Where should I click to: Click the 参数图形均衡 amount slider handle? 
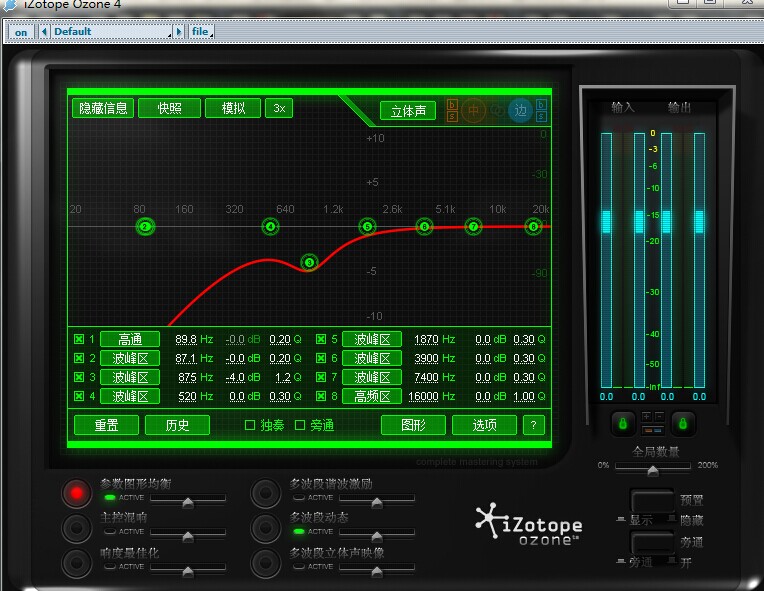pyautogui.click(x=188, y=502)
